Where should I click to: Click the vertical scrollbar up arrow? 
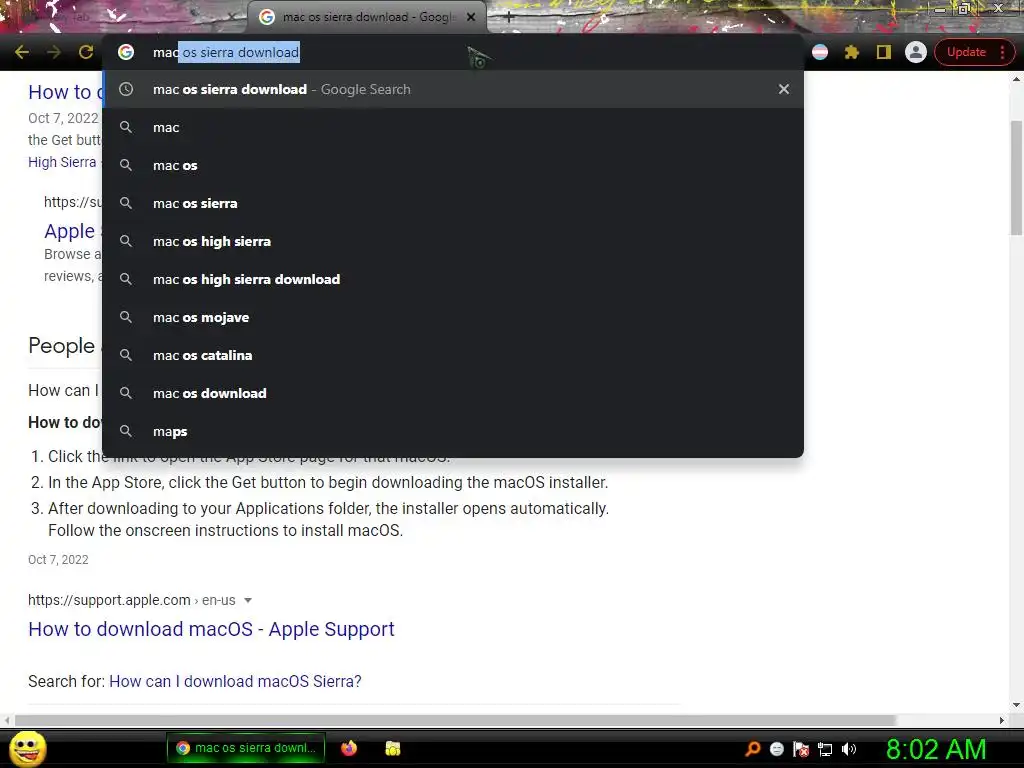coord(1016,79)
